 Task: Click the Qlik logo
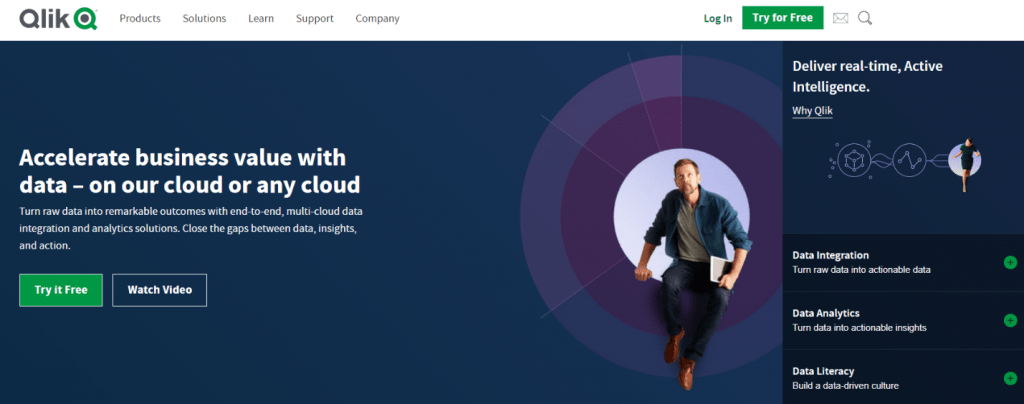pos(58,18)
